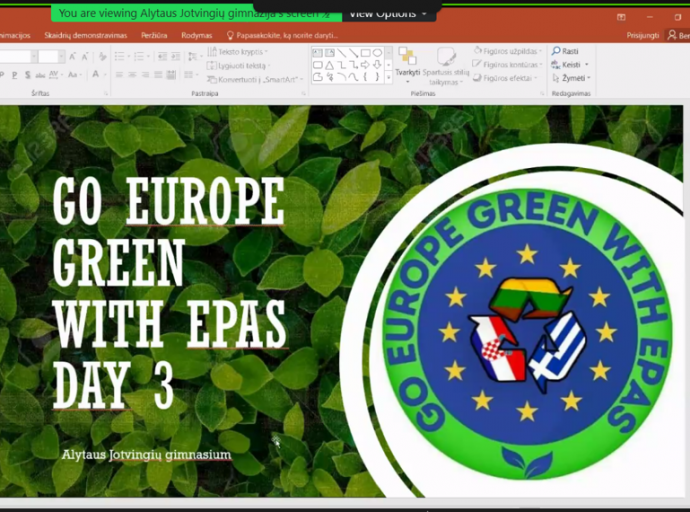Screen dimensions: 690x512
Task: Choose the down block arrow shape
Action: click(x=378, y=65)
